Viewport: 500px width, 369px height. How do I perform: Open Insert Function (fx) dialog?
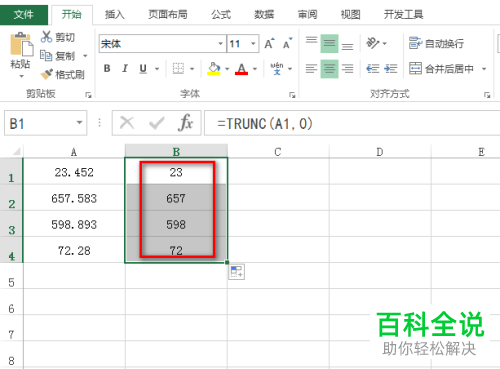tap(185, 123)
